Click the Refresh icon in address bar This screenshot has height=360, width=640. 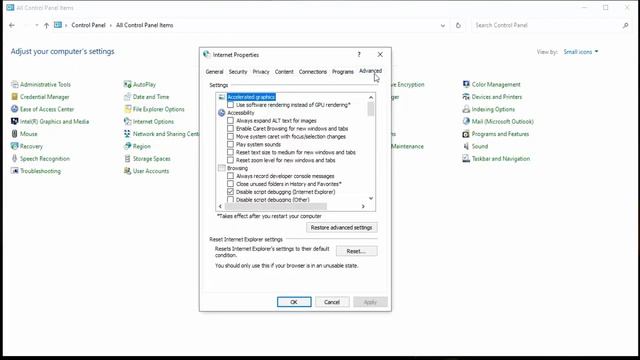click(458, 25)
